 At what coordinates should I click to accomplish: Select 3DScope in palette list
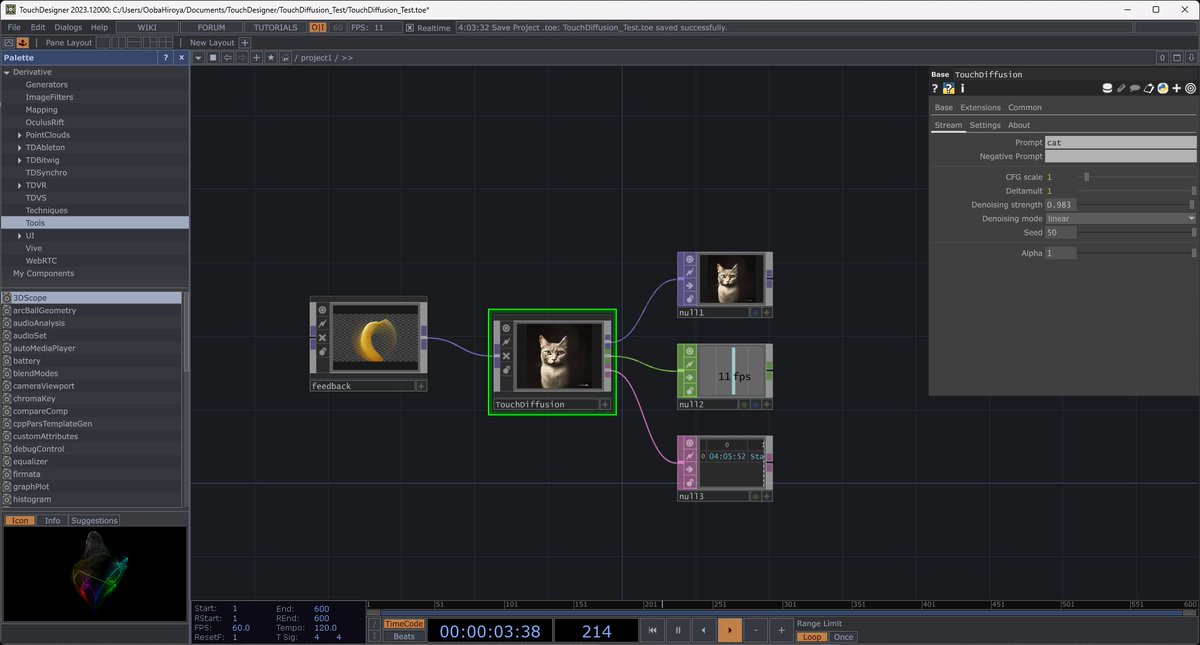click(x=92, y=298)
